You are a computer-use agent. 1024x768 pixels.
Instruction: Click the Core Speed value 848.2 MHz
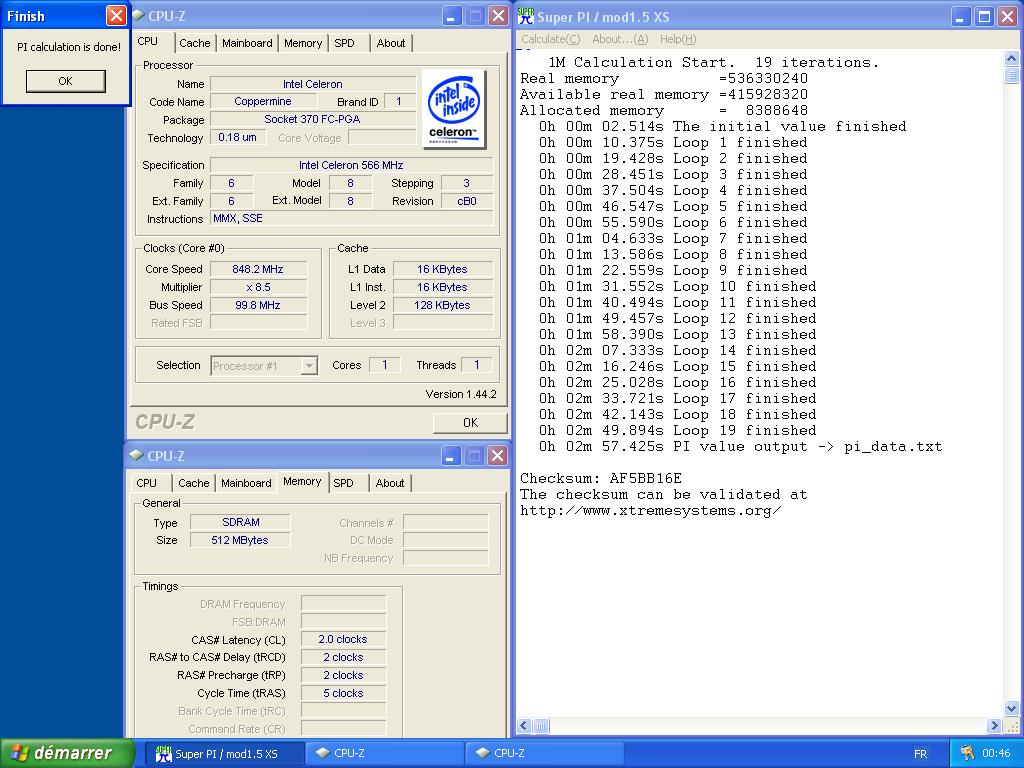(258, 269)
